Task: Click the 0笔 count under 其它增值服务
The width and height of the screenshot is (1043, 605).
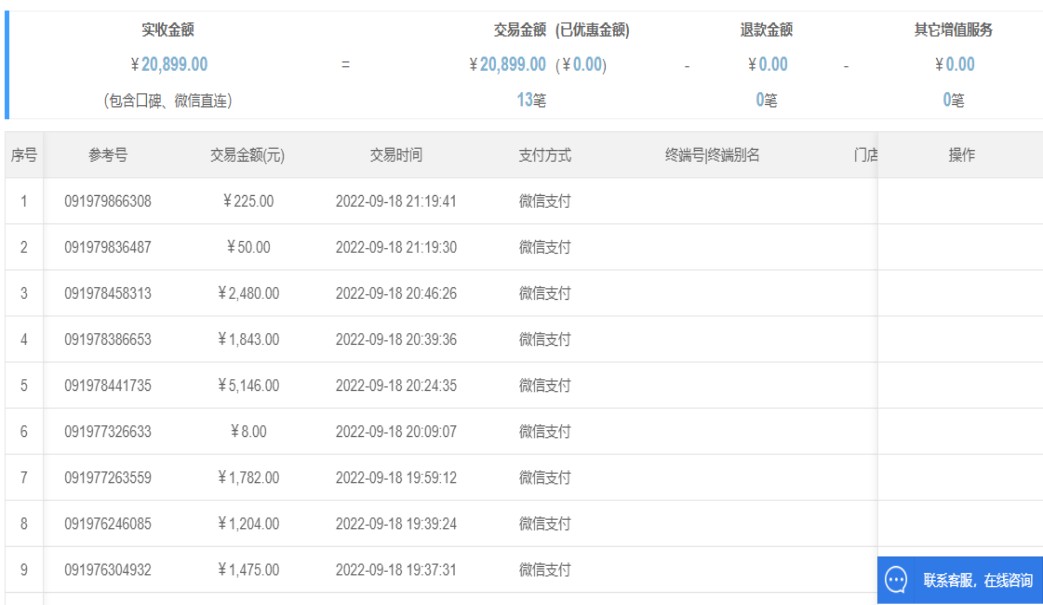Action: coord(953,100)
